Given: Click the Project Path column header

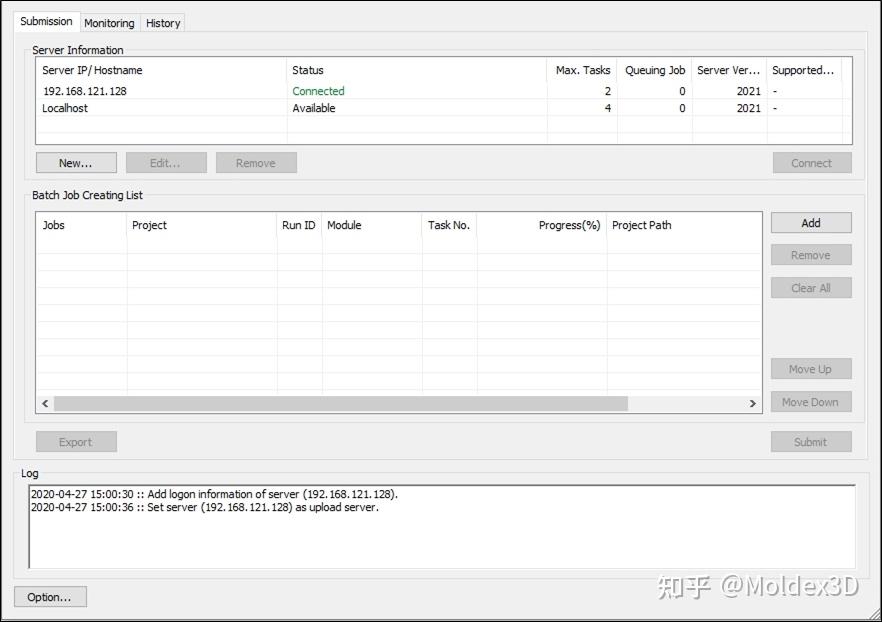Looking at the screenshot, I should click(x=642, y=225).
